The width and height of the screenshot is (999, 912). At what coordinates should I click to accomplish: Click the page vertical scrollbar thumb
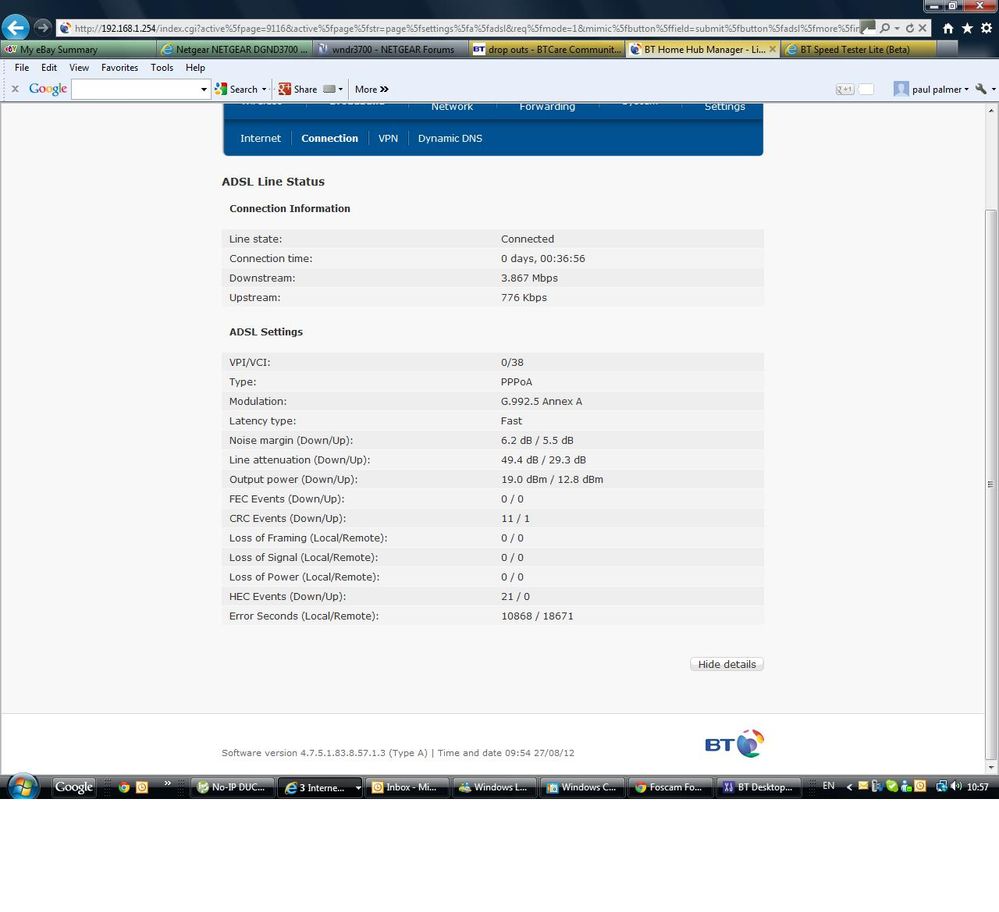pyautogui.click(x=991, y=484)
